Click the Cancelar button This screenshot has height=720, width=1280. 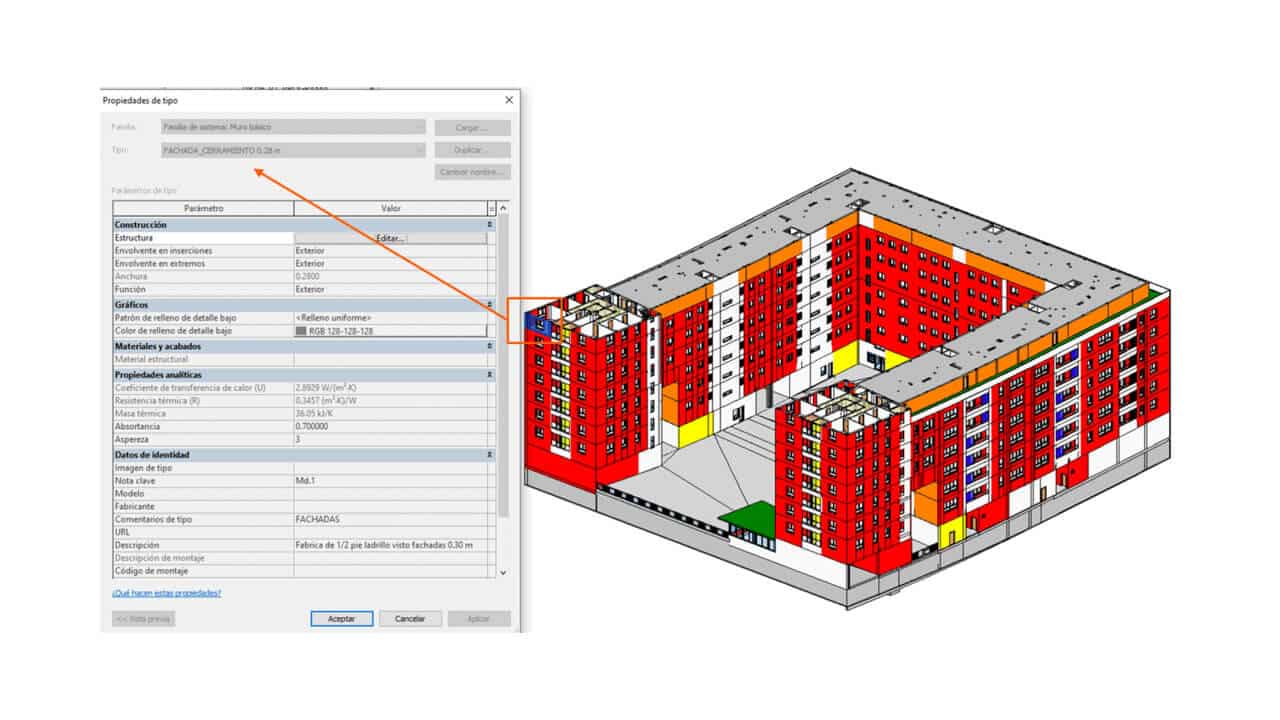click(410, 619)
